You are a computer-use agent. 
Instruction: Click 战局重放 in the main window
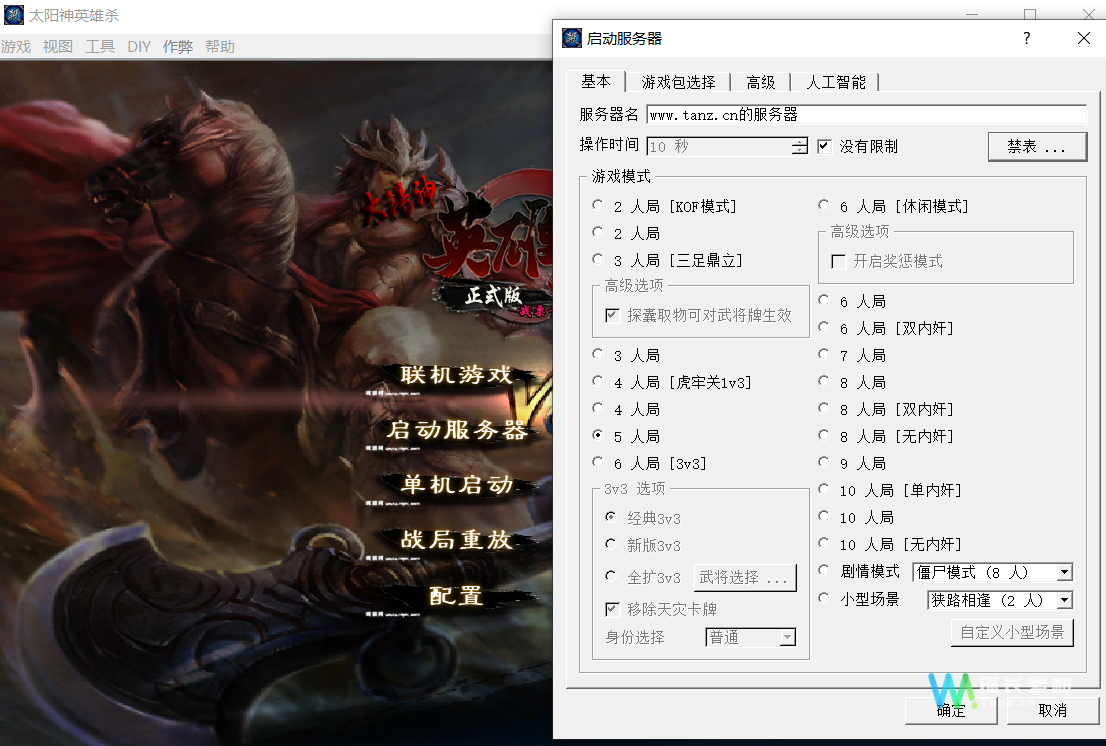pos(456,539)
